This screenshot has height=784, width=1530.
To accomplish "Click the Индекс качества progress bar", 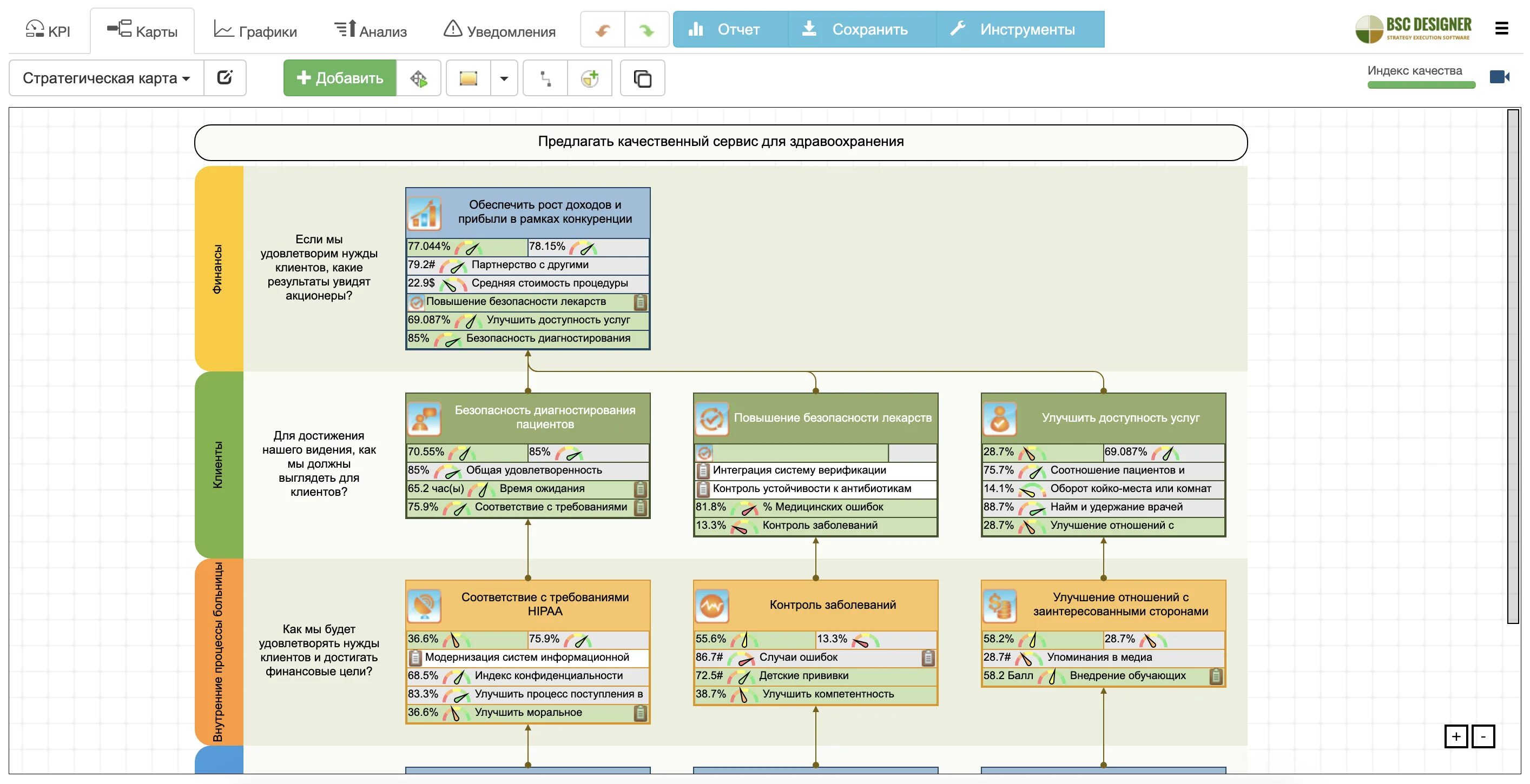I will click(1421, 85).
